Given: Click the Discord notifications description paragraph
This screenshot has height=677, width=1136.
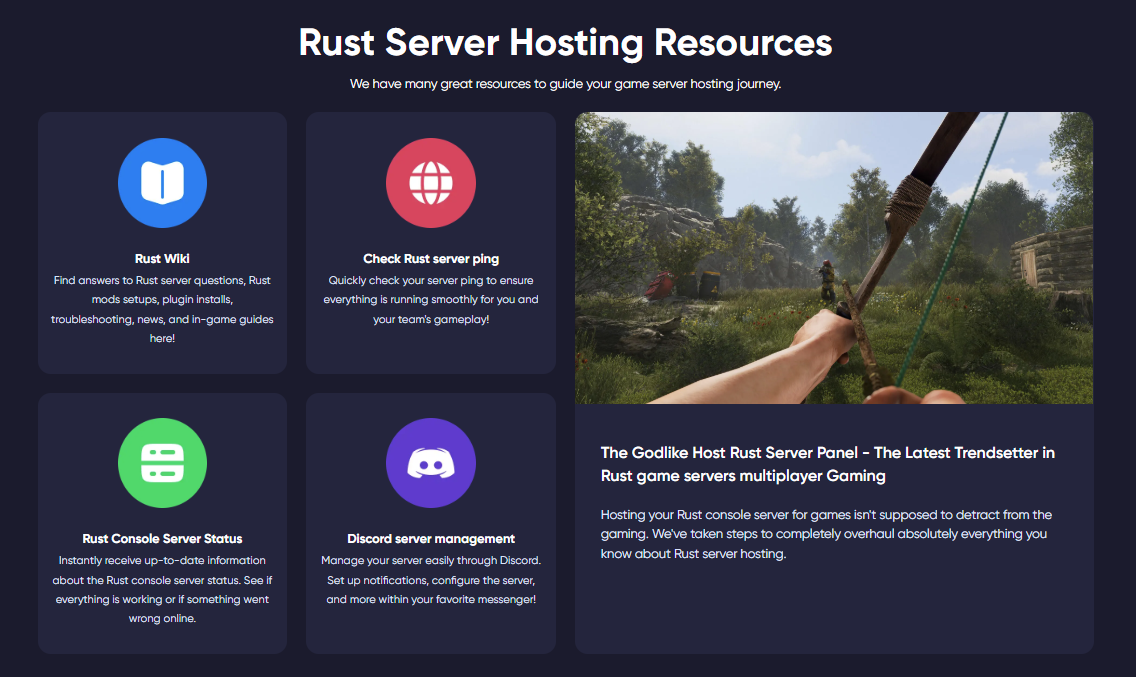Looking at the screenshot, I should coord(430,579).
